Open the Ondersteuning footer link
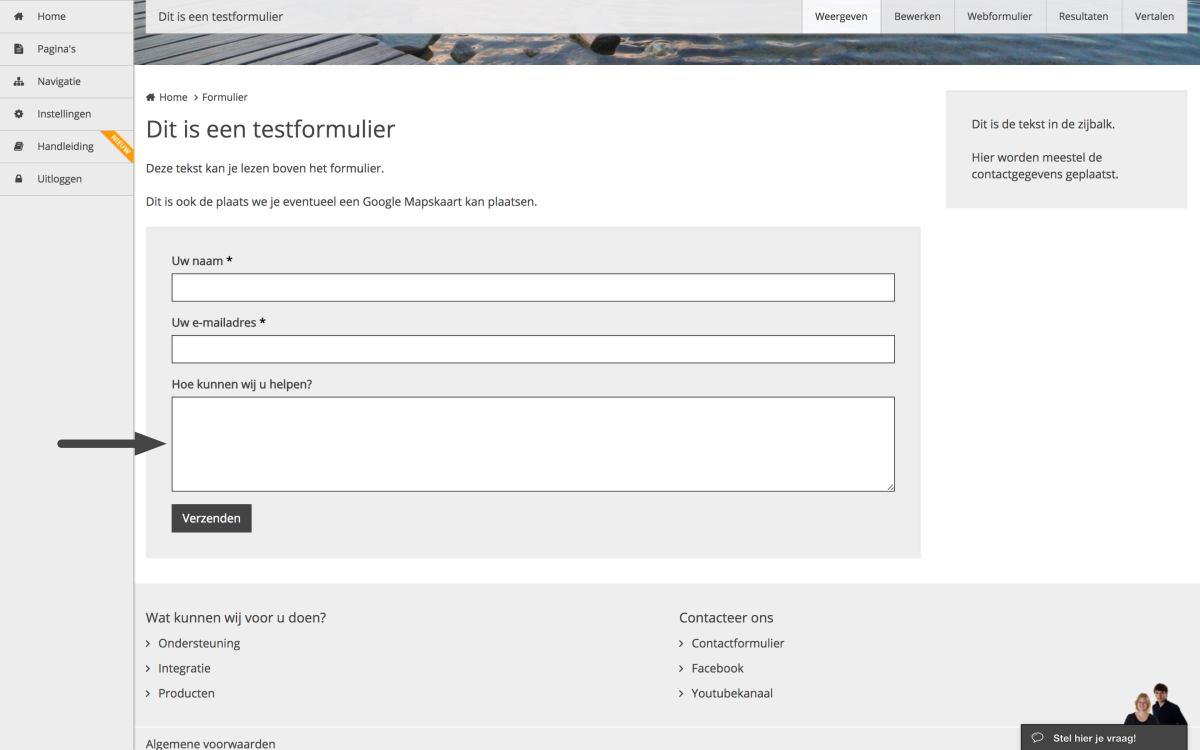 (199, 643)
